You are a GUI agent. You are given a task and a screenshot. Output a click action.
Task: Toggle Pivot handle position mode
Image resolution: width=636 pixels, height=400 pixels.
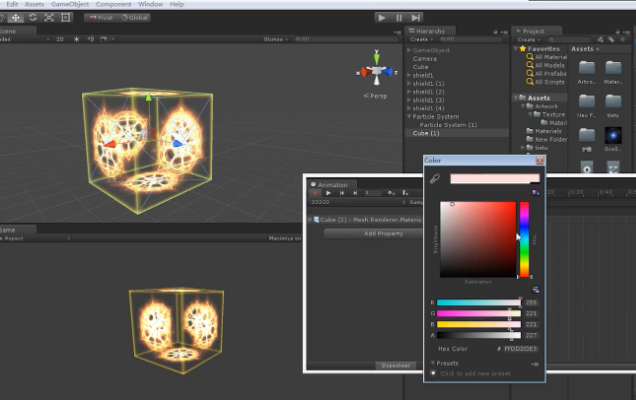[101, 17]
